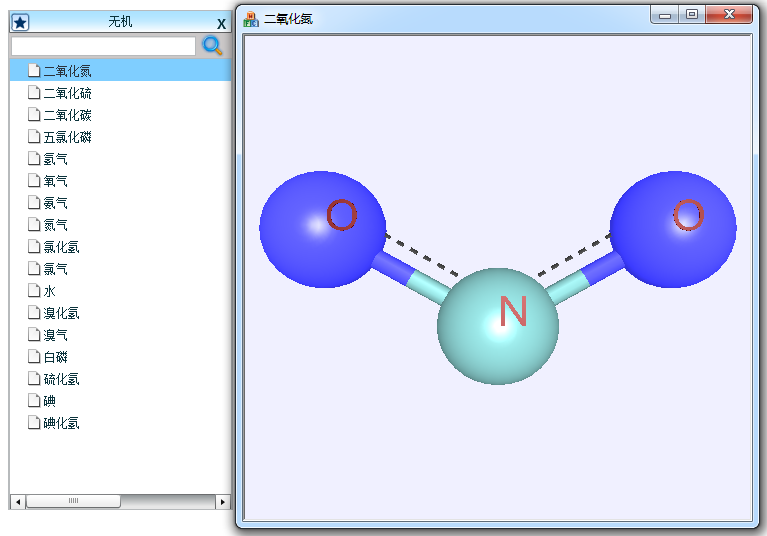Click the scroll-right arrow of the list

point(222,501)
